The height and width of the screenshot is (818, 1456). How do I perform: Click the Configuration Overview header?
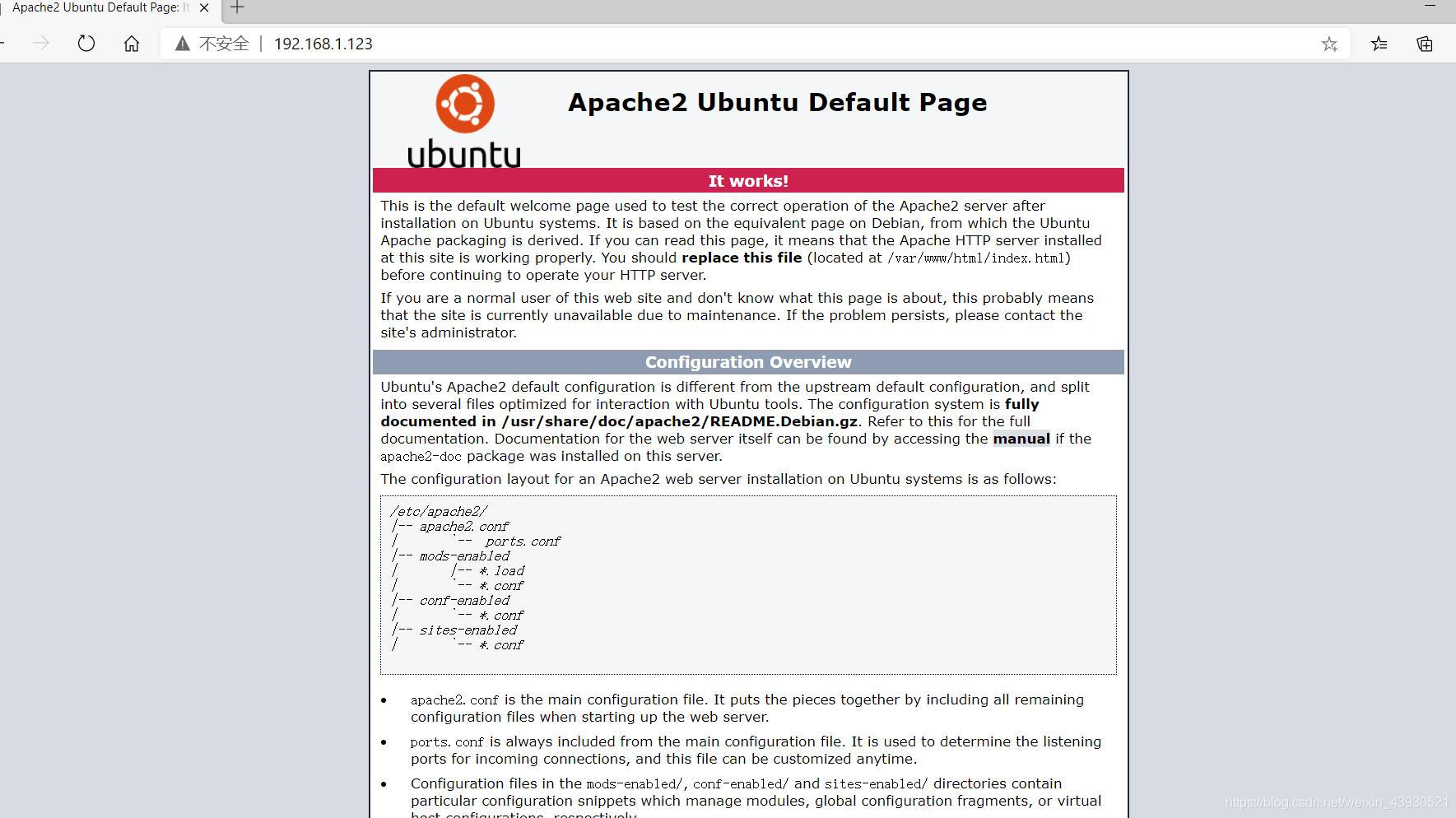[x=748, y=362]
